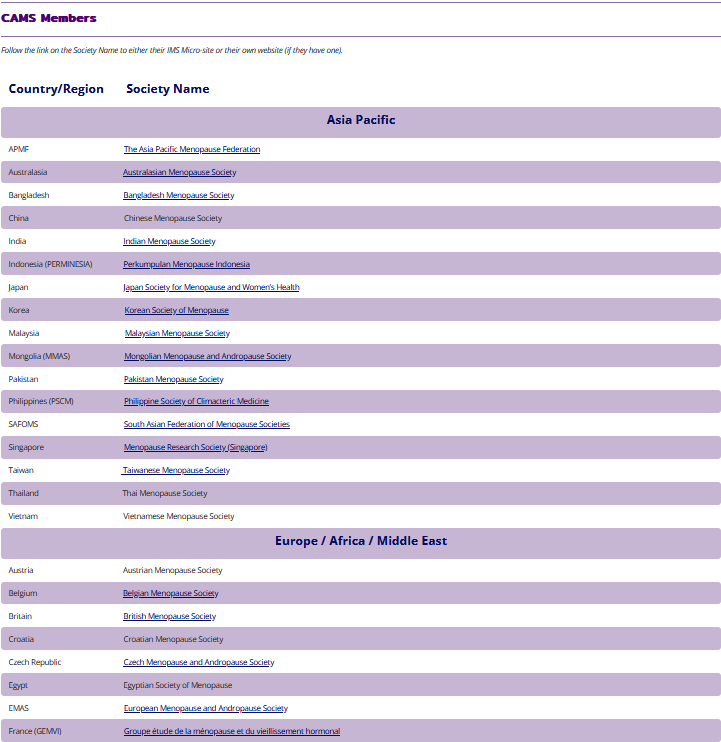Select Vietnamese Menopause Society text
This screenshot has height=742, width=721.
pos(179,516)
